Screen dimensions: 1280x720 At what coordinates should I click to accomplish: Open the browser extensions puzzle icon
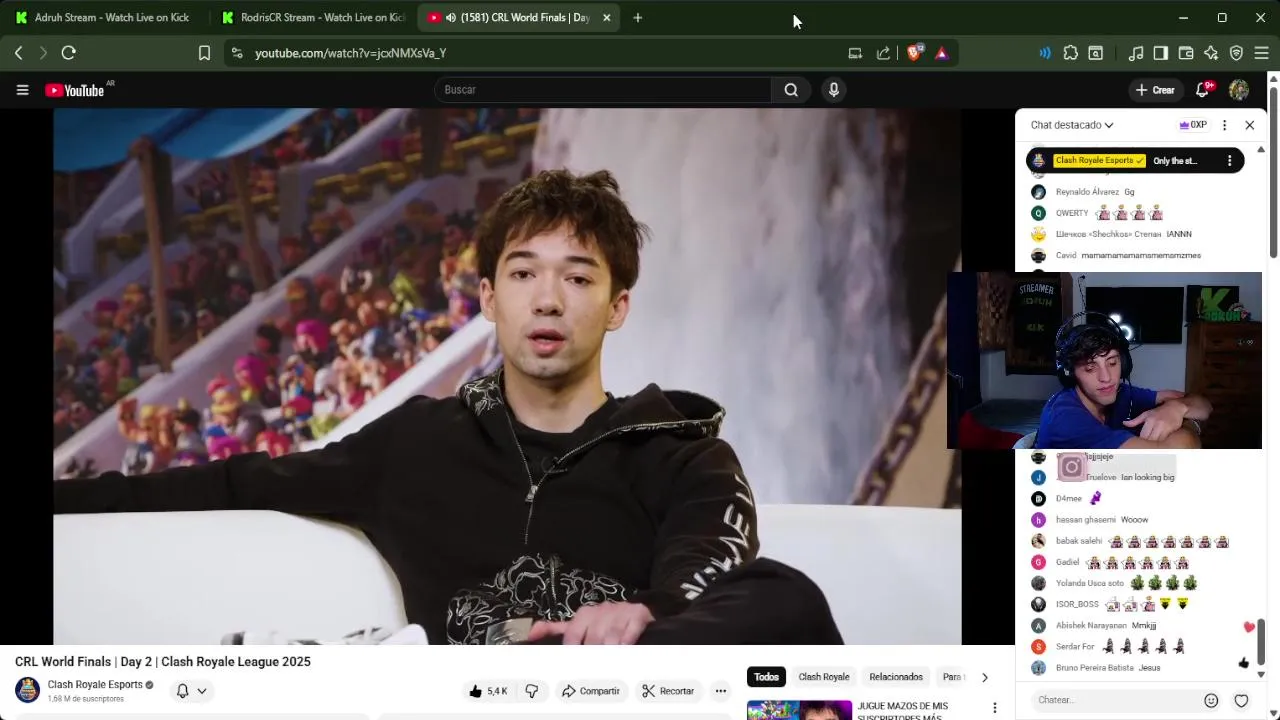pos(1071,53)
